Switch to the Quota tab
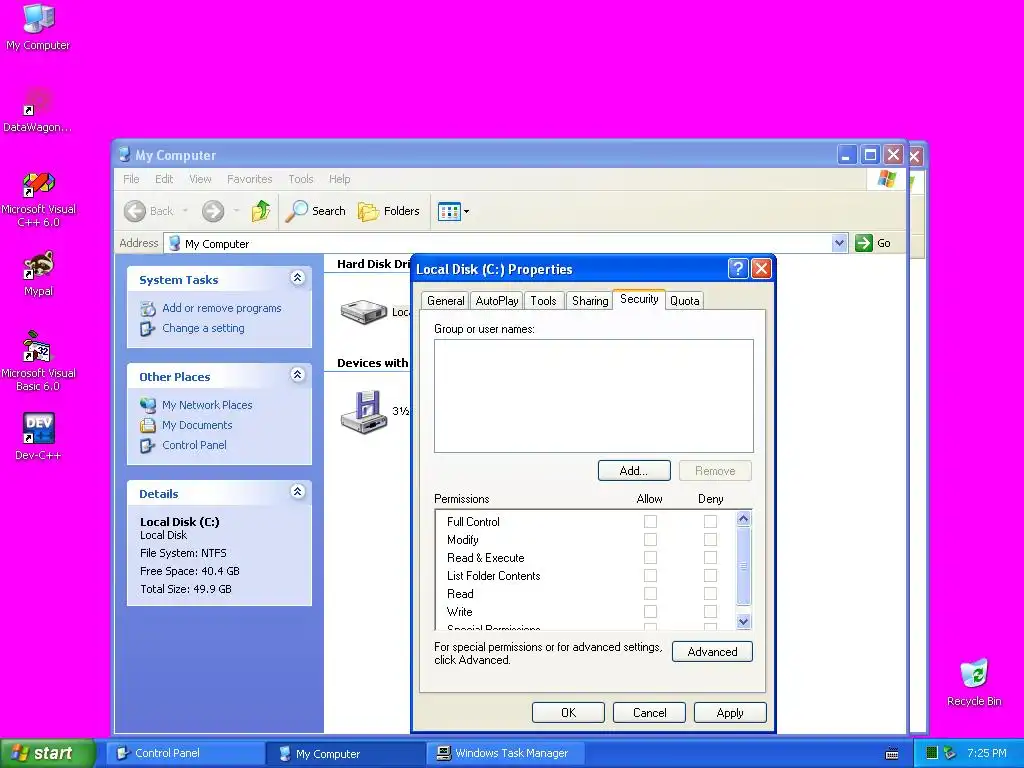1024x768 pixels. (684, 300)
